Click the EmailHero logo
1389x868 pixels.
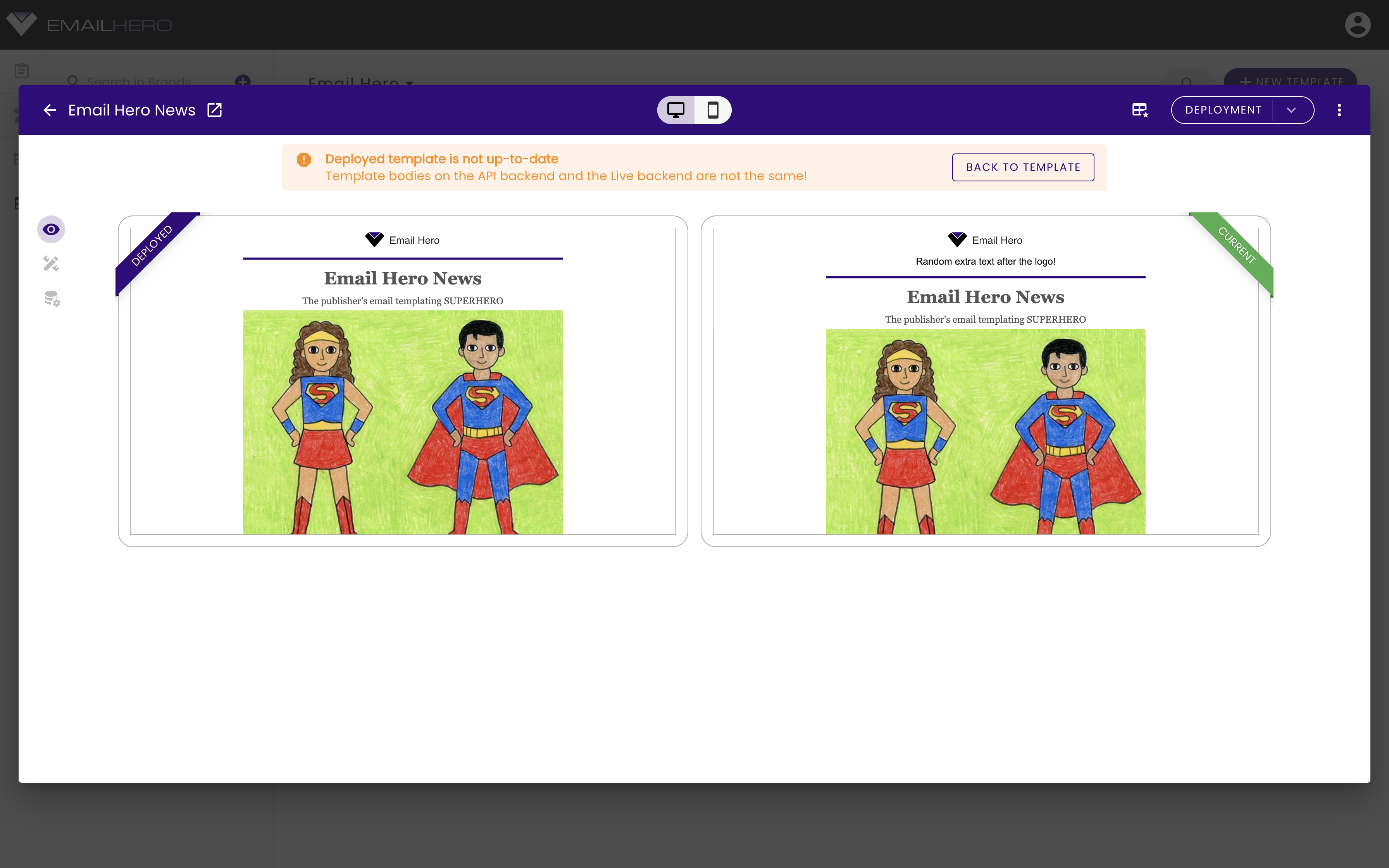[89, 25]
